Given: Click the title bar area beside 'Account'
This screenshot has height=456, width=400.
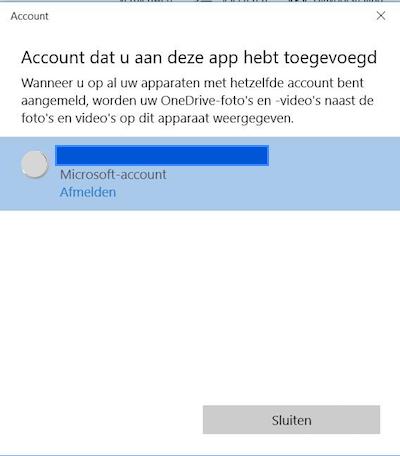Looking at the screenshot, I should tap(210, 16).
